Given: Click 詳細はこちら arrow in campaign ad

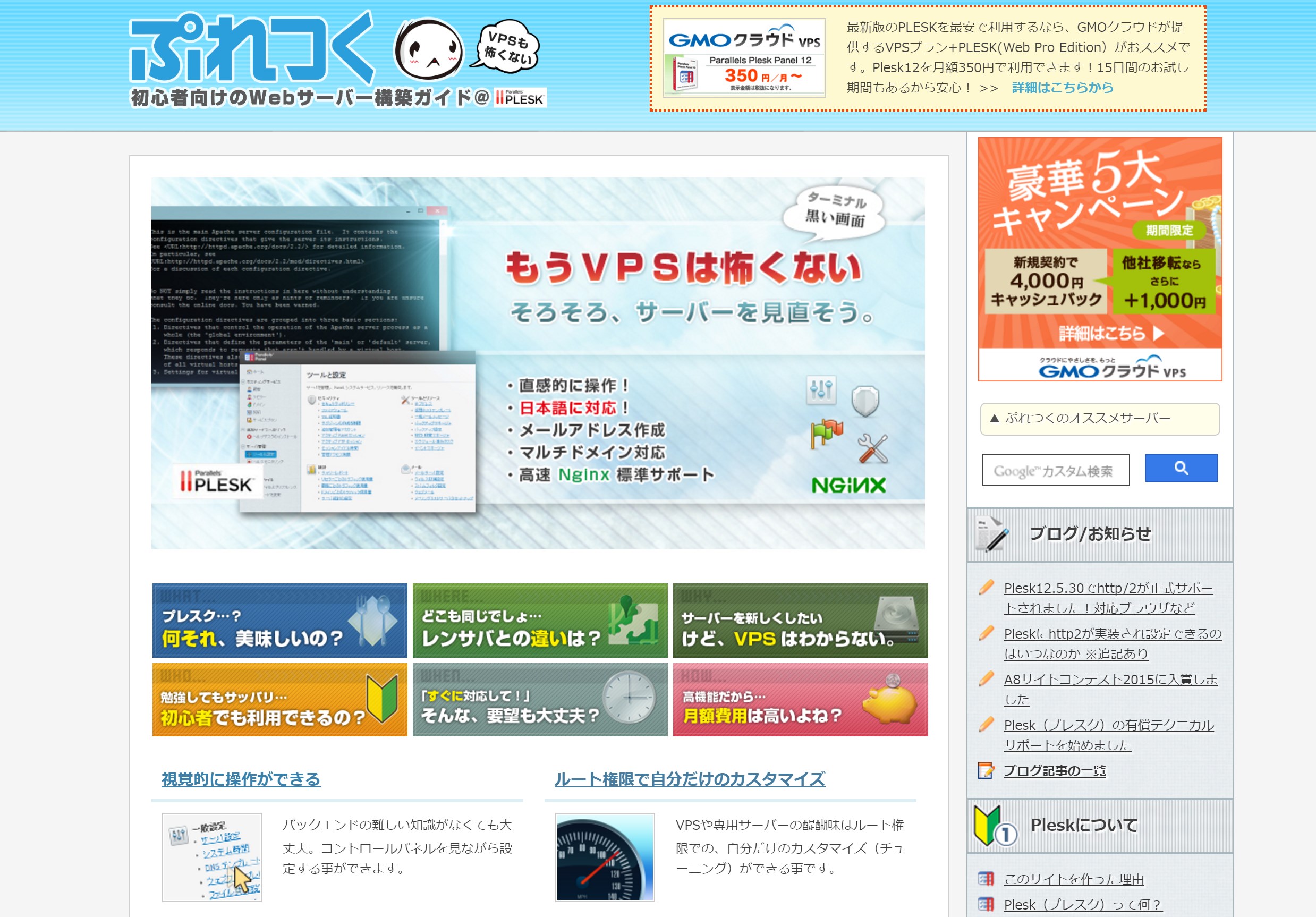Looking at the screenshot, I should point(1111,333).
